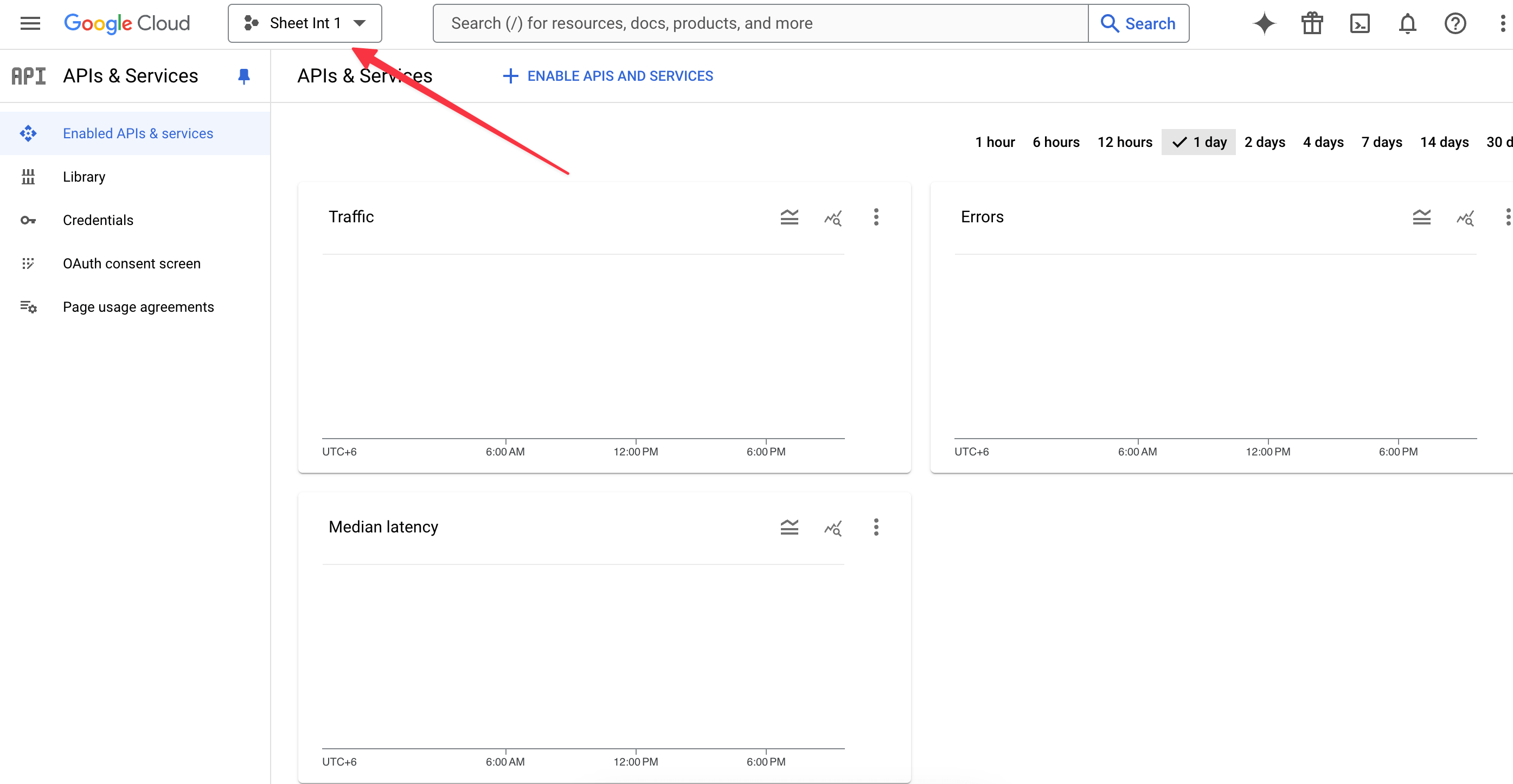Open the help question mark icon

coord(1455,23)
